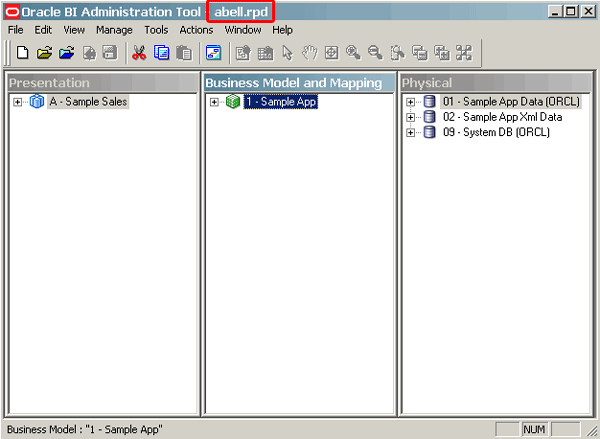
Task: Click the abell.rpd file name in title bar
Action: coord(241,12)
